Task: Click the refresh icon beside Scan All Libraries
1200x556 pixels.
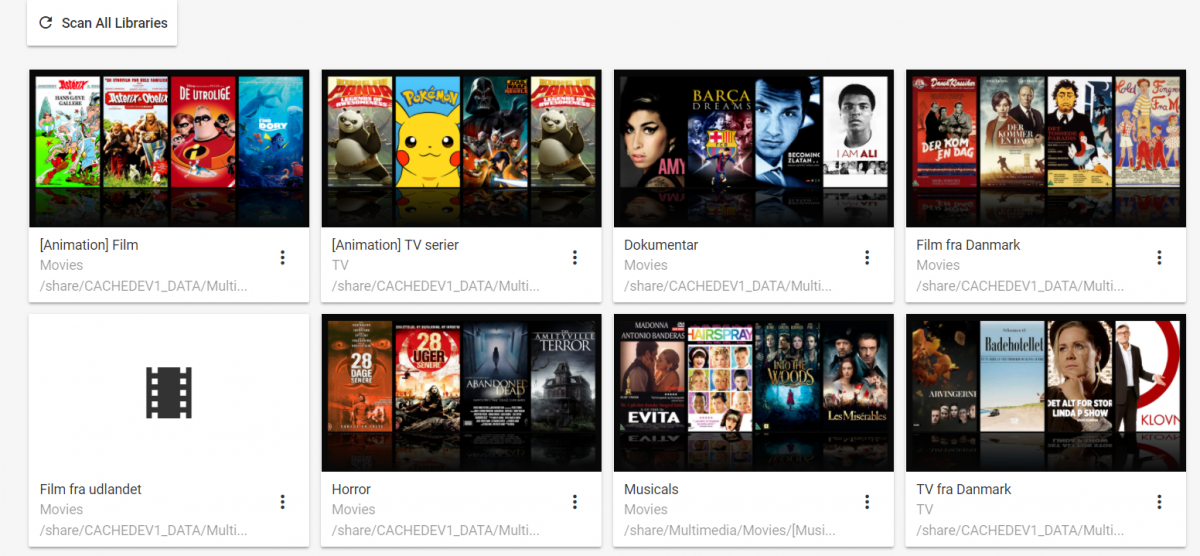Action: [x=45, y=23]
